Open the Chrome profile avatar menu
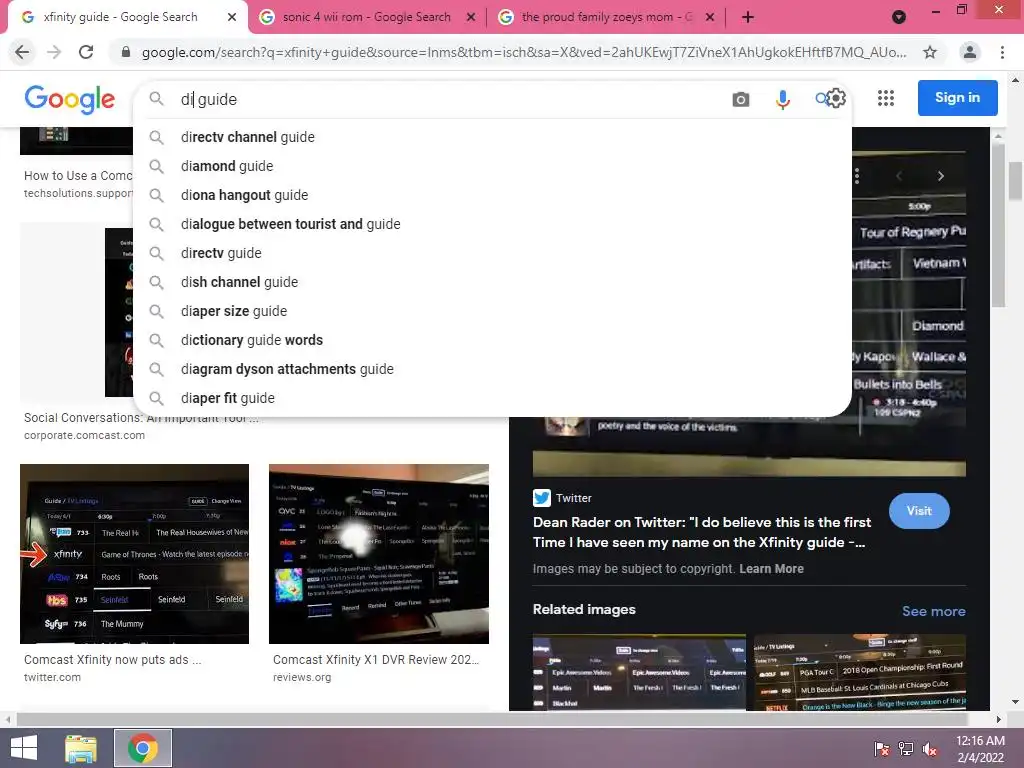Screen dimensions: 1024x768 [970, 52]
